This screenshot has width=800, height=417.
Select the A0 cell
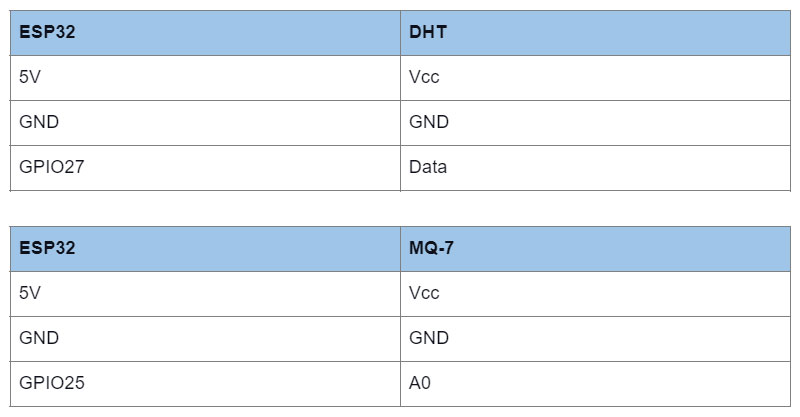point(595,384)
